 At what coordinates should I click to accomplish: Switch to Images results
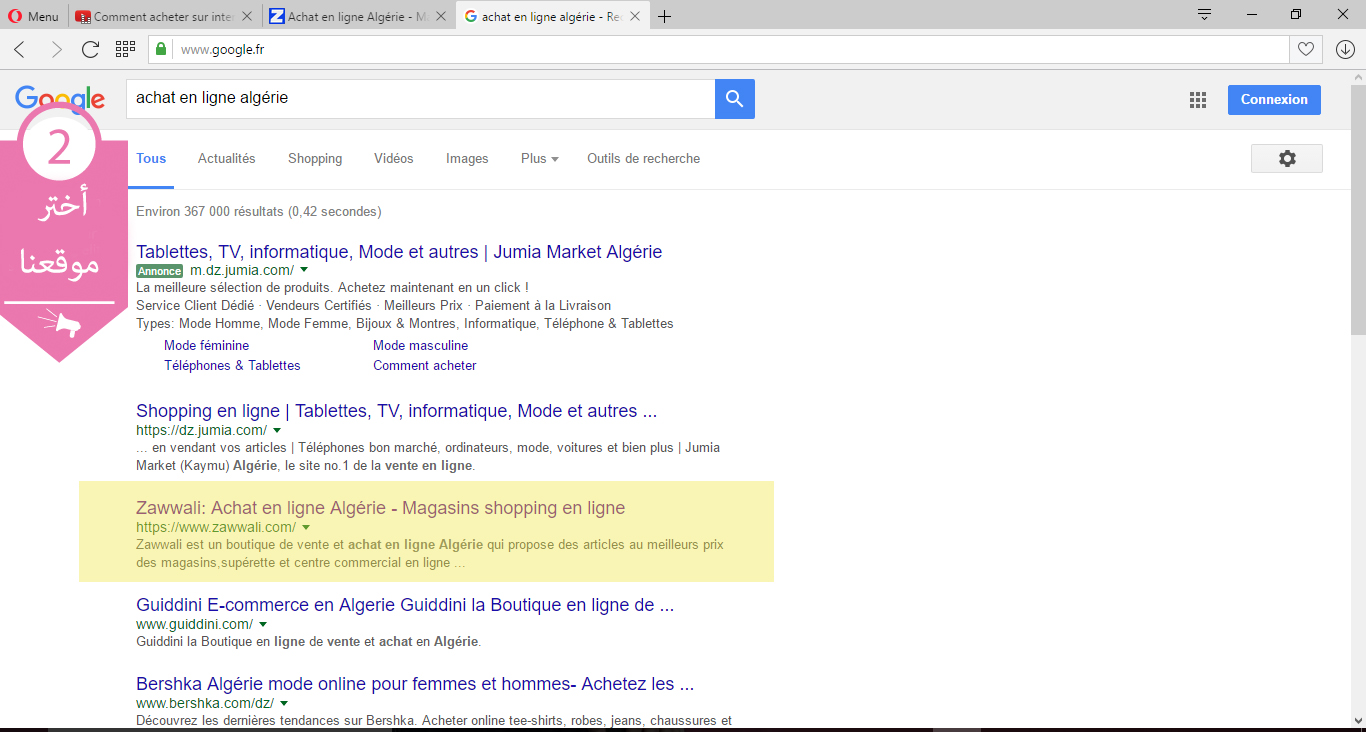tap(467, 159)
